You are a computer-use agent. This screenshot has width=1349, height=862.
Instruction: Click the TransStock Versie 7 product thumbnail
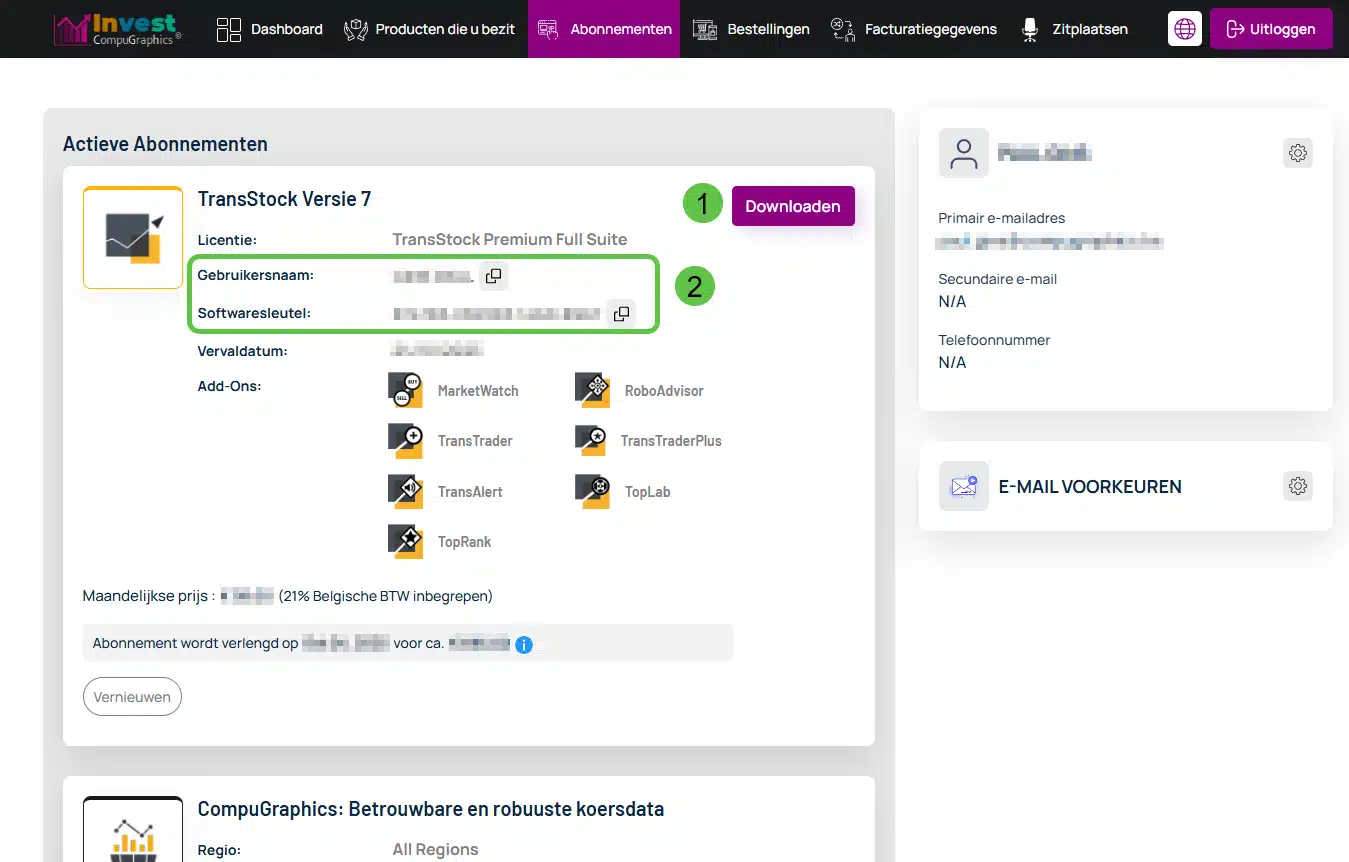click(133, 238)
